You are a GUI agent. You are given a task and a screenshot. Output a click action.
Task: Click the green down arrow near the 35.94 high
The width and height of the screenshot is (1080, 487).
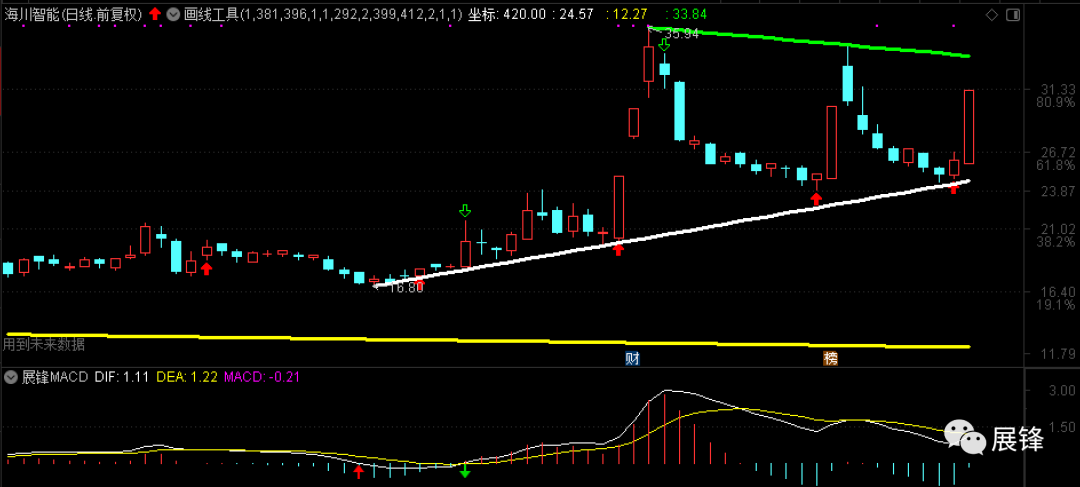point(664,45)
